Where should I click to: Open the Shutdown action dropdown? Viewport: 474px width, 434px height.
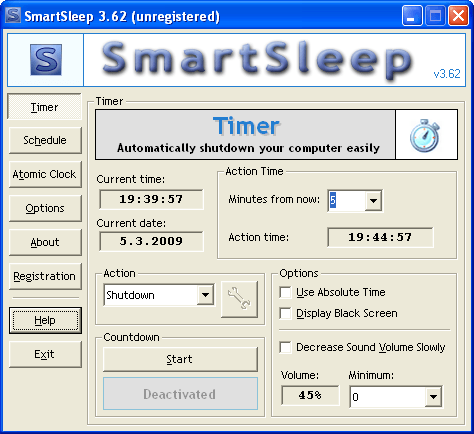(x=205, y=295)
